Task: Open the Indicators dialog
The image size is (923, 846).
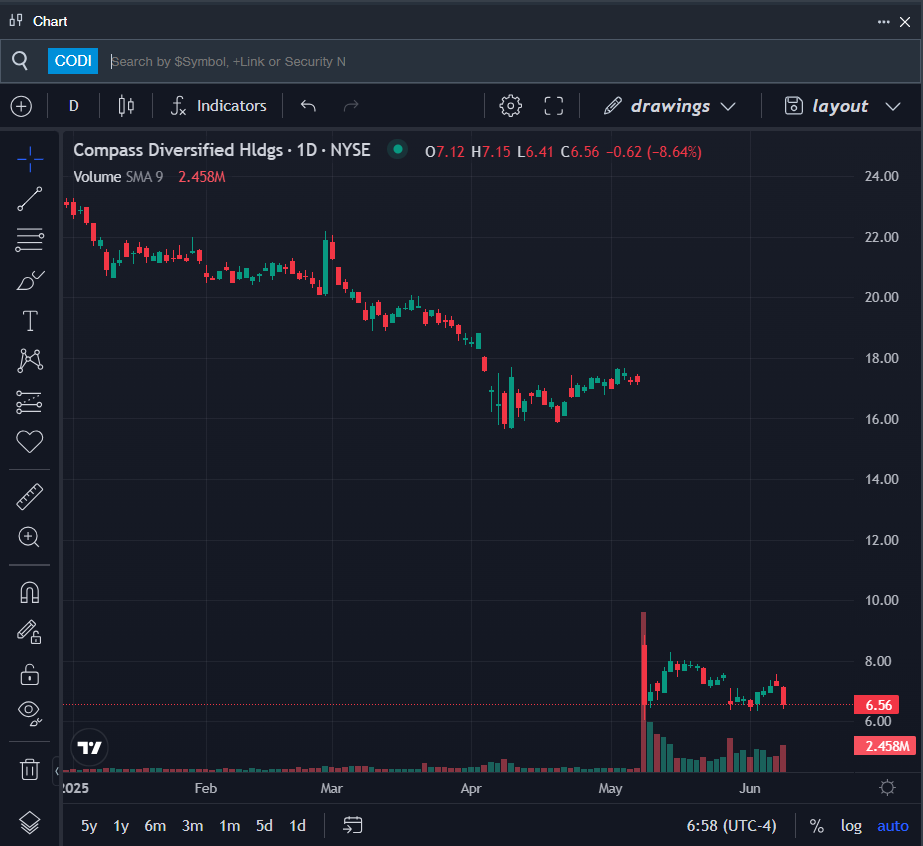Action: 218,106
